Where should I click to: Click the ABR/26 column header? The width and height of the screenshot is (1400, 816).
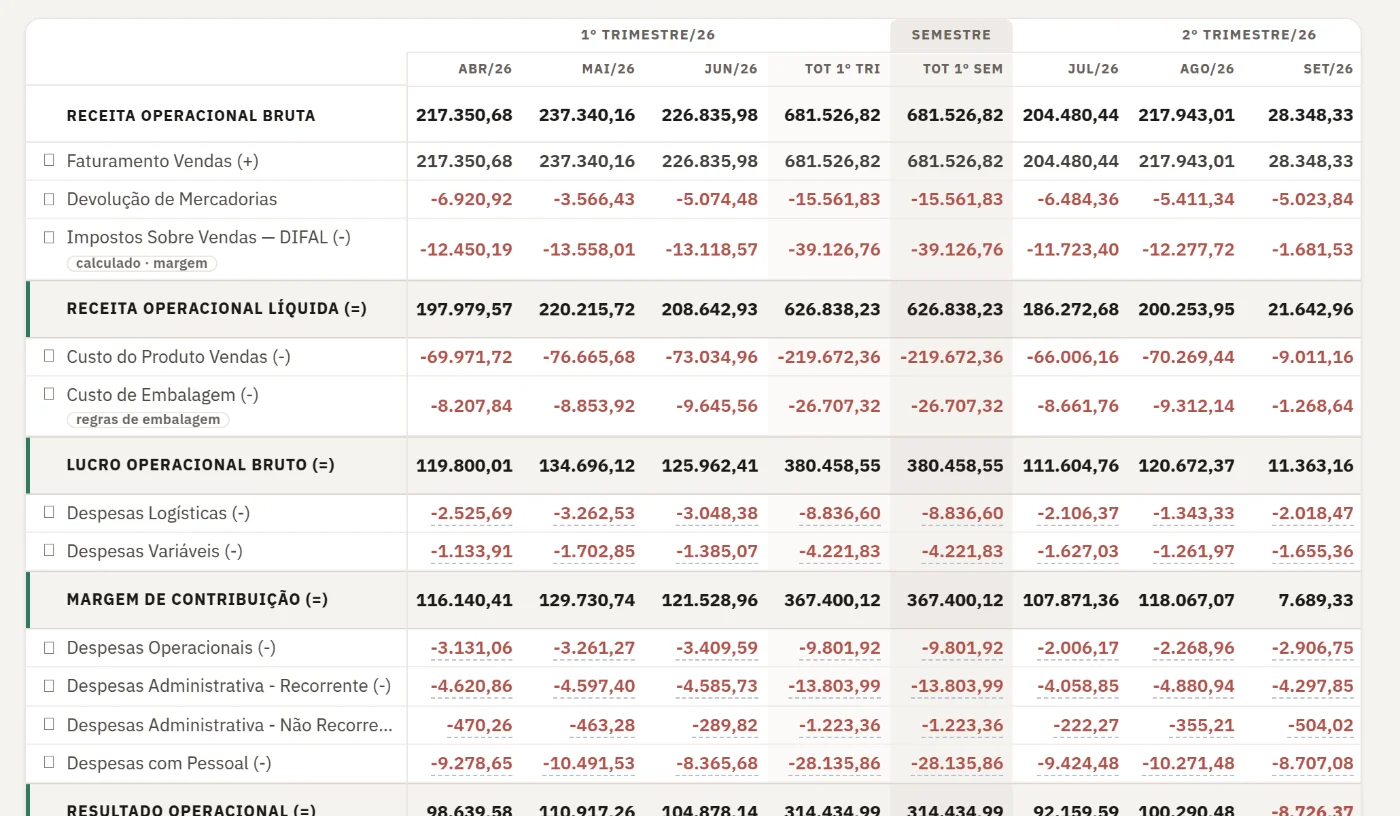coord(485,69)
